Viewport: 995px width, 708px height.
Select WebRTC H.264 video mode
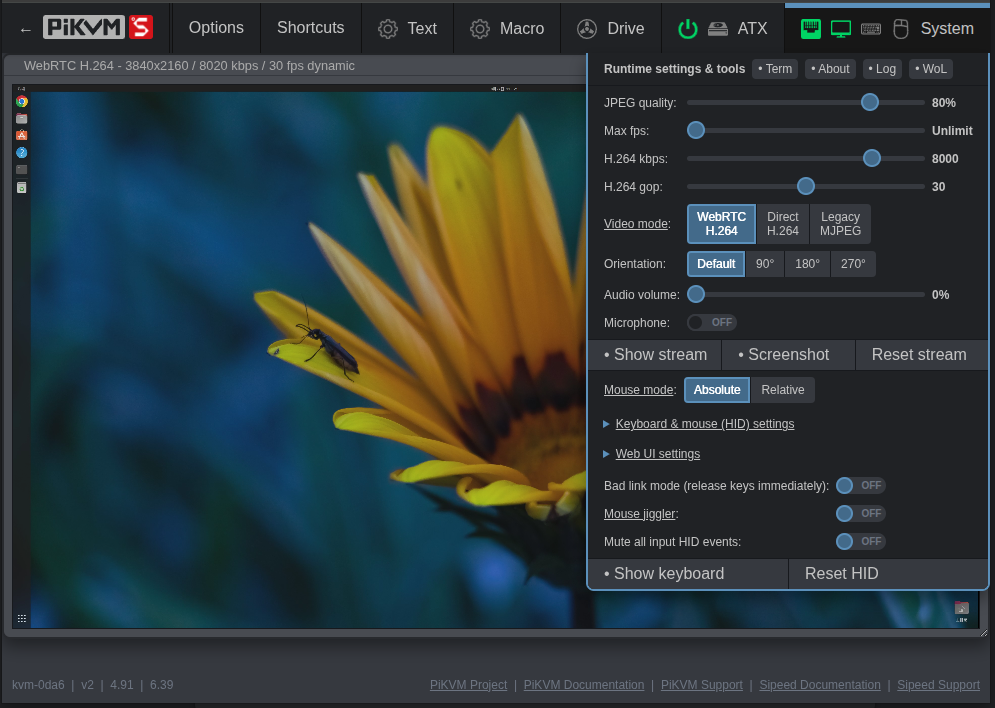pos(722,224)
